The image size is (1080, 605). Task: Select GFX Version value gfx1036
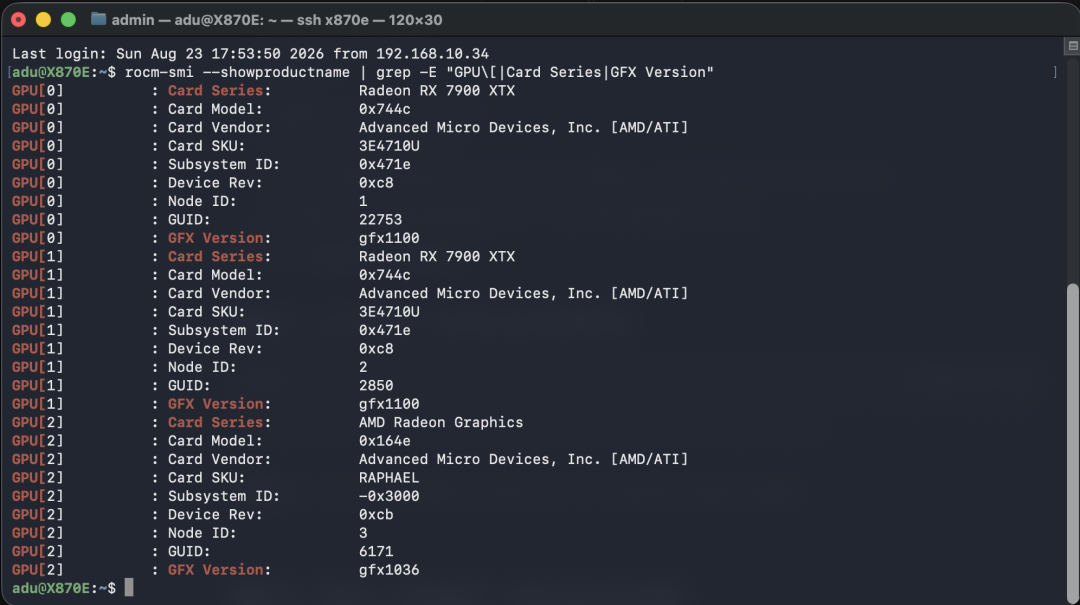click(x=389, y=570)
